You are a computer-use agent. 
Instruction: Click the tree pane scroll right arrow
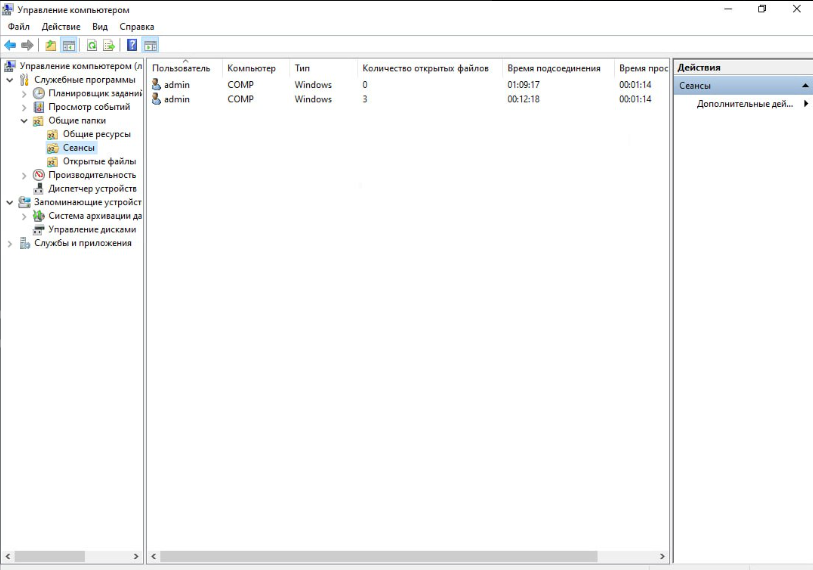click(136, 557)
